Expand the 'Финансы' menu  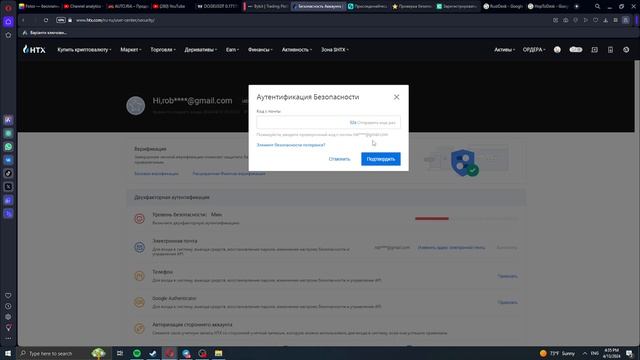pyautogui.click(x=260, y=50)
